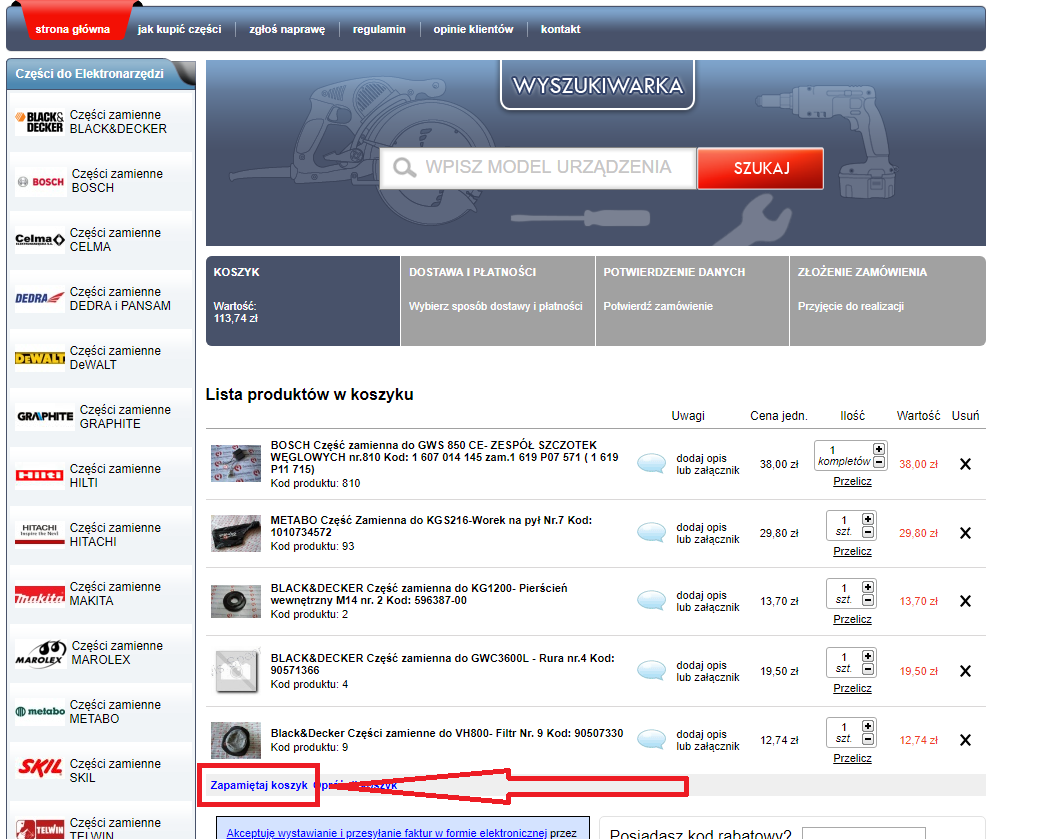Increase quantity of GWC3600L Rura item
The width and height of the screenshot is (1050, 839).
pos(868,656)
